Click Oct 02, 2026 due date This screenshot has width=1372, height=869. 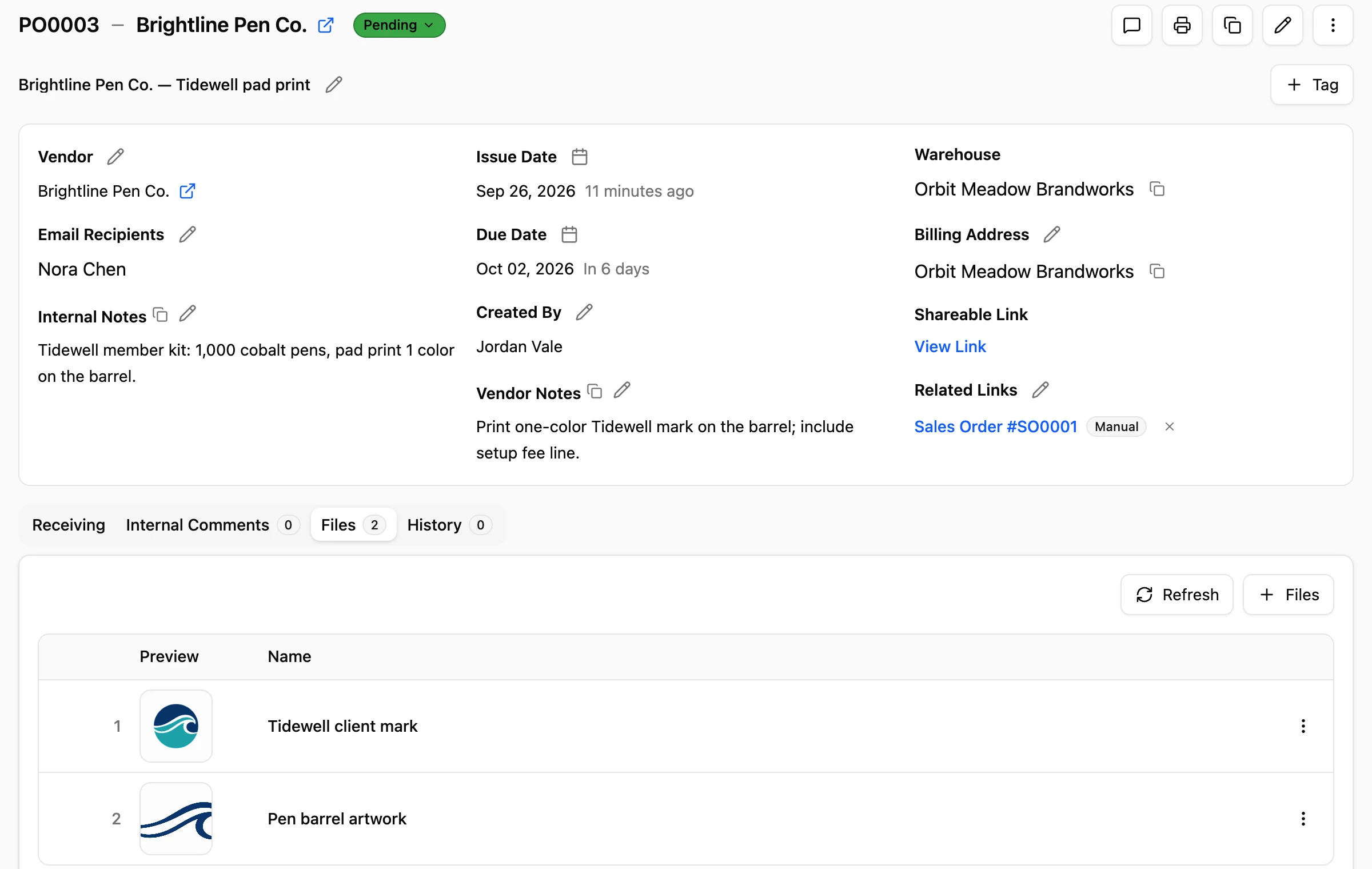pyautogui.click(x=525, y=269)
